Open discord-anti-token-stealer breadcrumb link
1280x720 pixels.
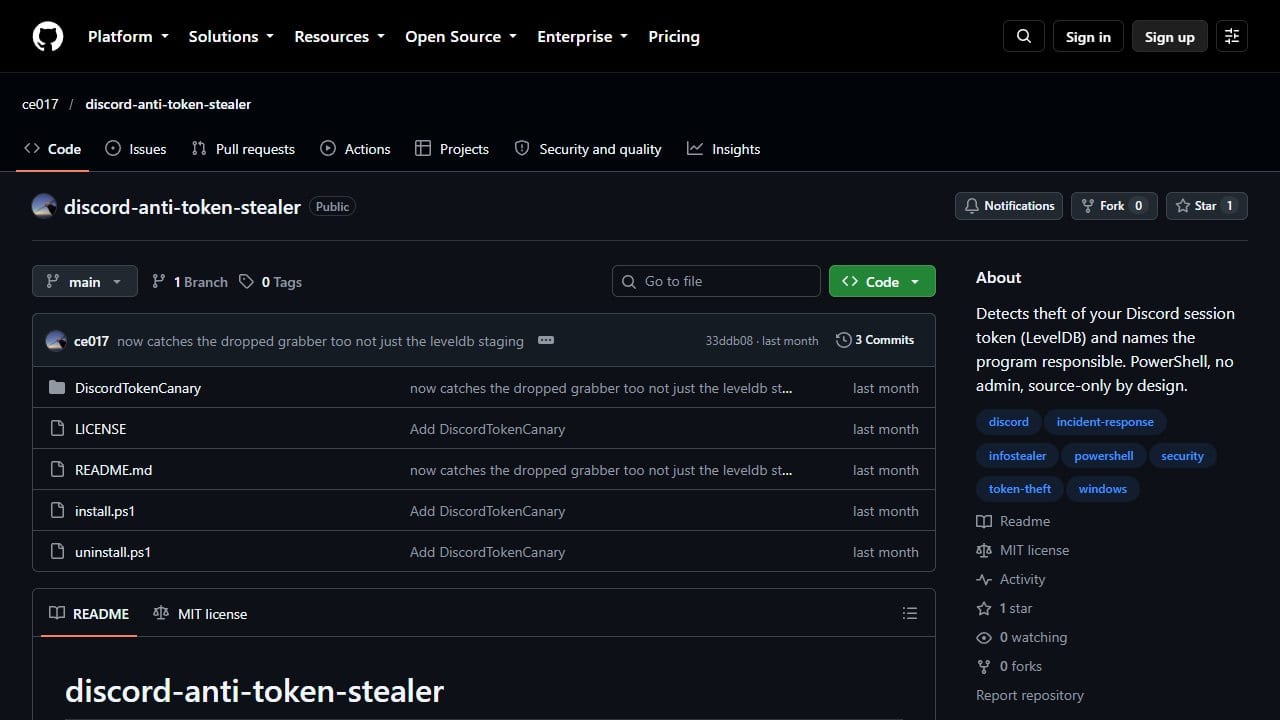(x=168, y=104)
